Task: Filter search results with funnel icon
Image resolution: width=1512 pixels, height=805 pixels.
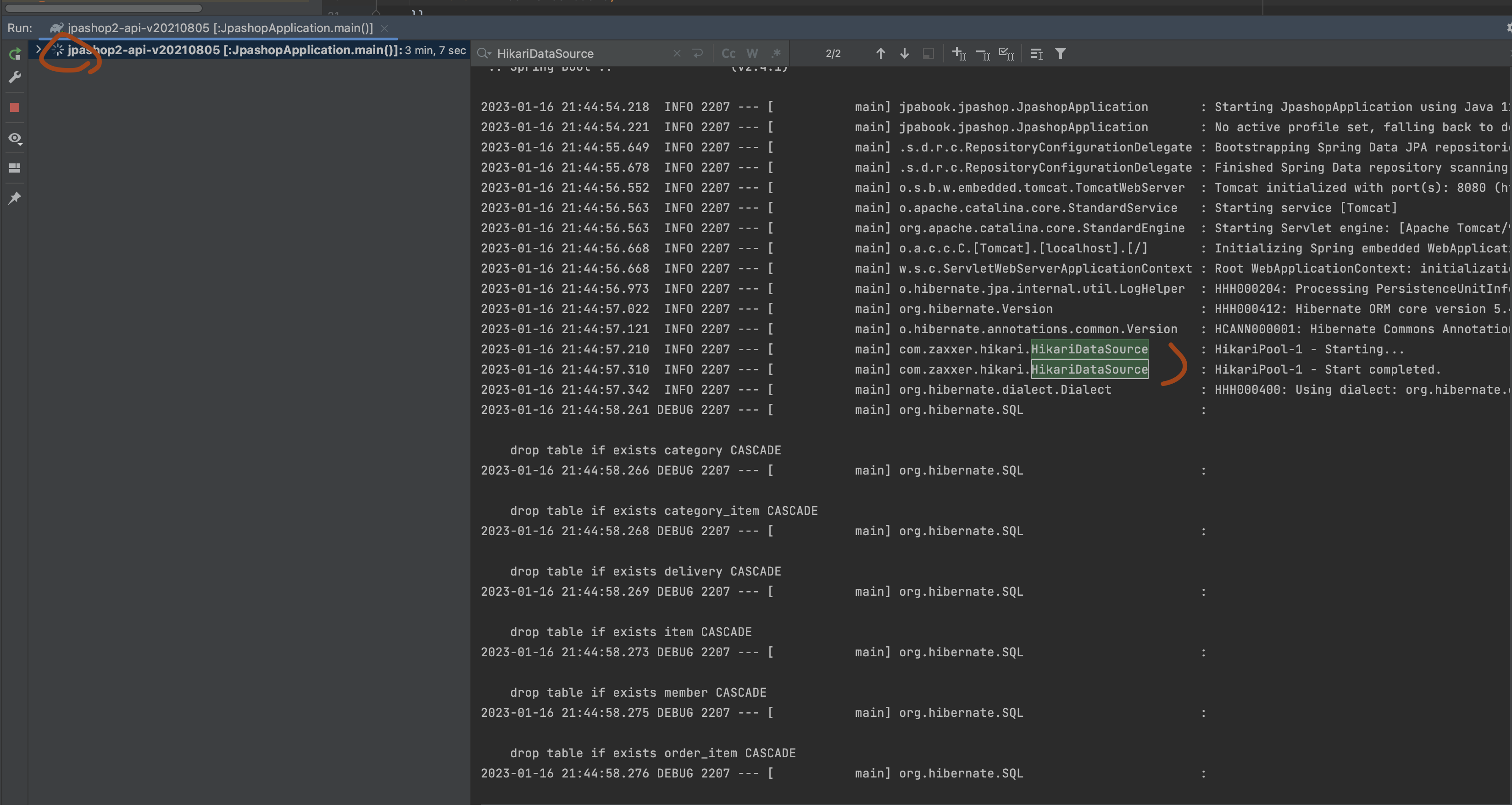Action: [1061, 53]
